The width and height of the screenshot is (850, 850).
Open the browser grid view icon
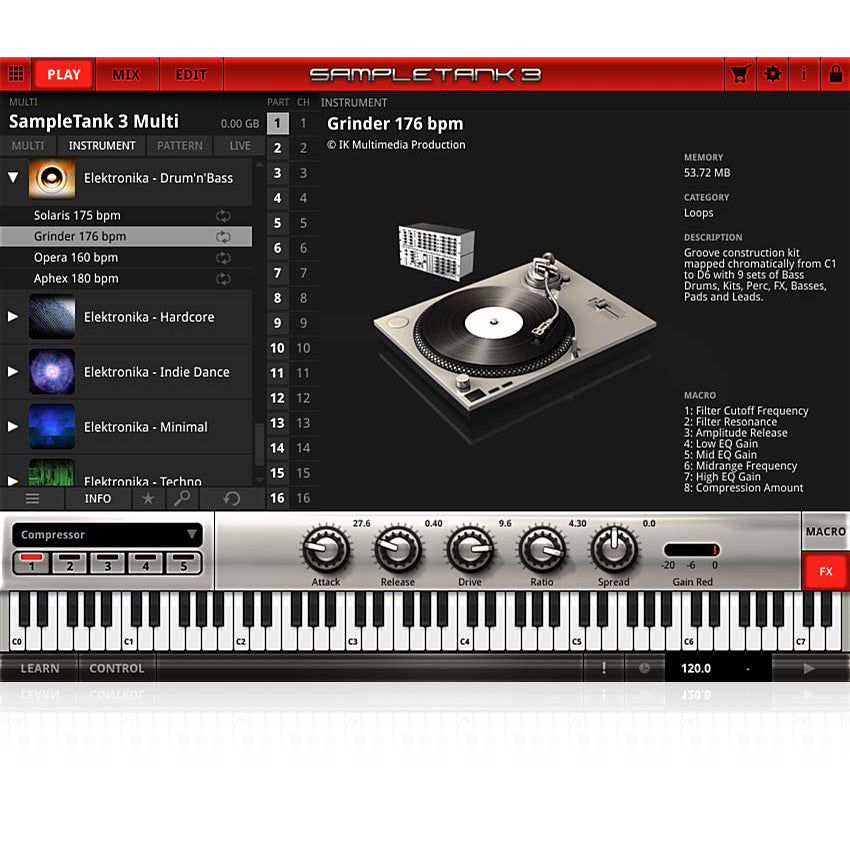point(17,73)
